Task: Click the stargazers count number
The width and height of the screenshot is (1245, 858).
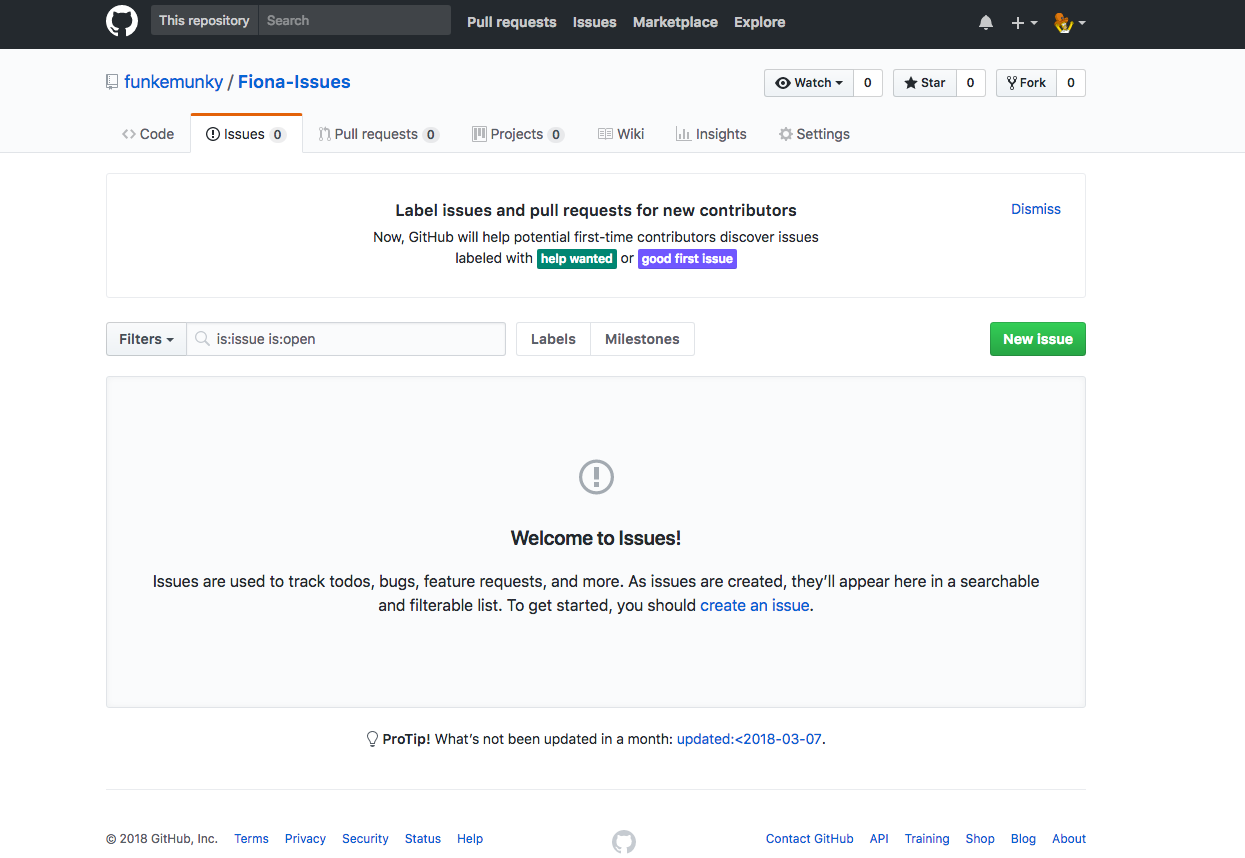Action: (x=971, y=83)
